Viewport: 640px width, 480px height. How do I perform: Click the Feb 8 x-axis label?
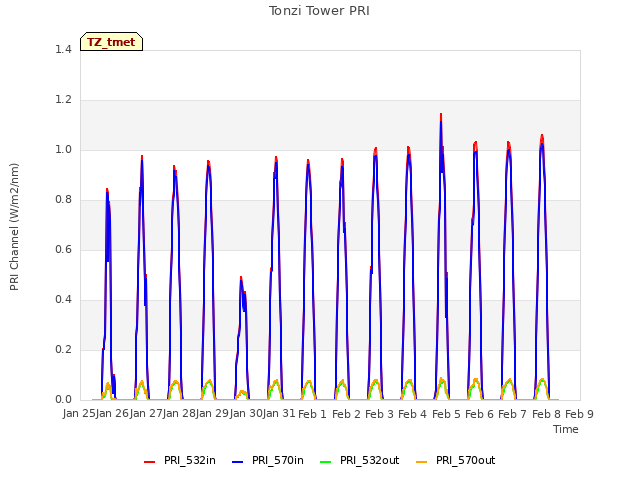(546, 414)
